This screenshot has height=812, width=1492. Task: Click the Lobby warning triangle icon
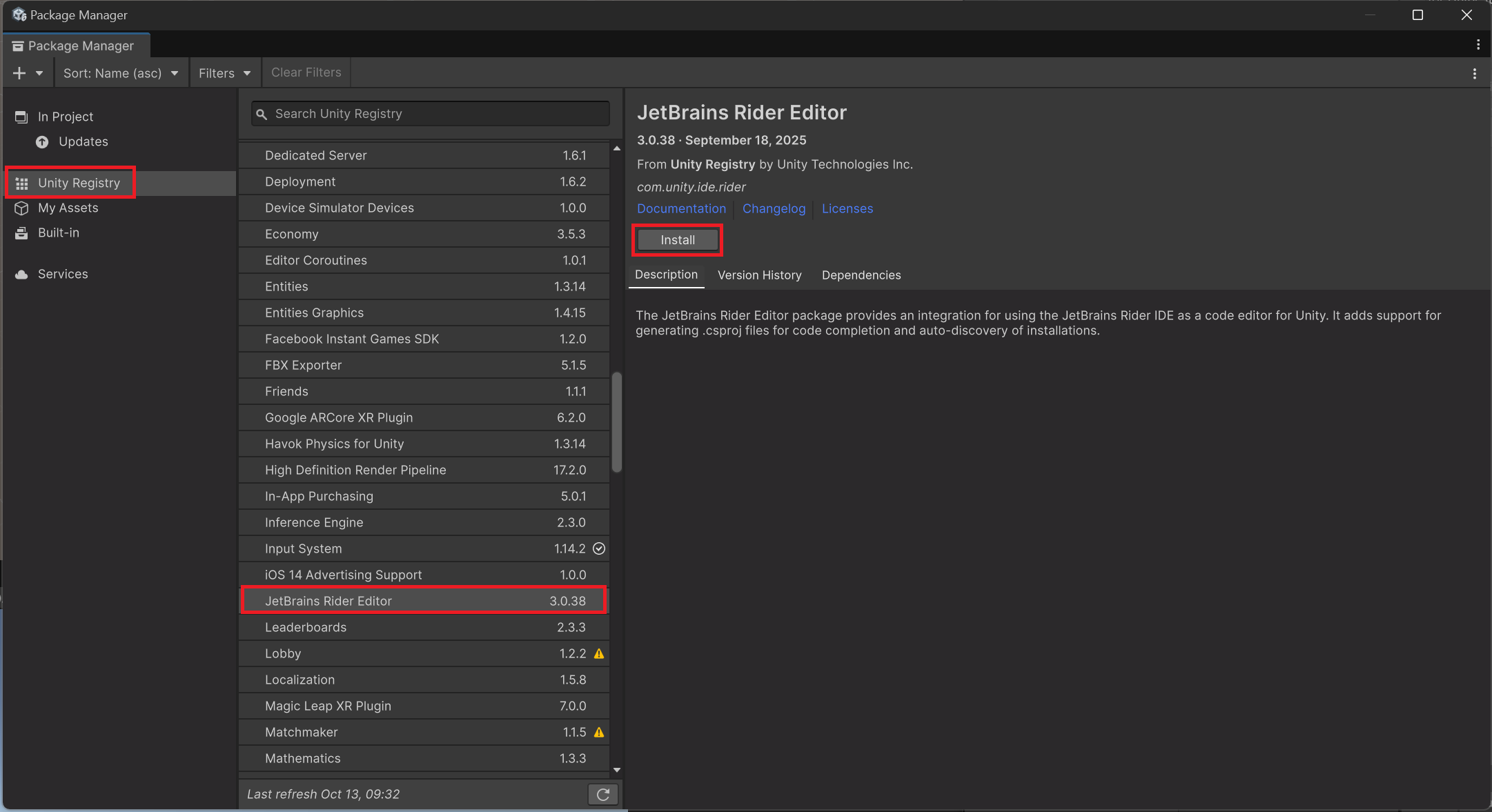(x=599, y=653)
